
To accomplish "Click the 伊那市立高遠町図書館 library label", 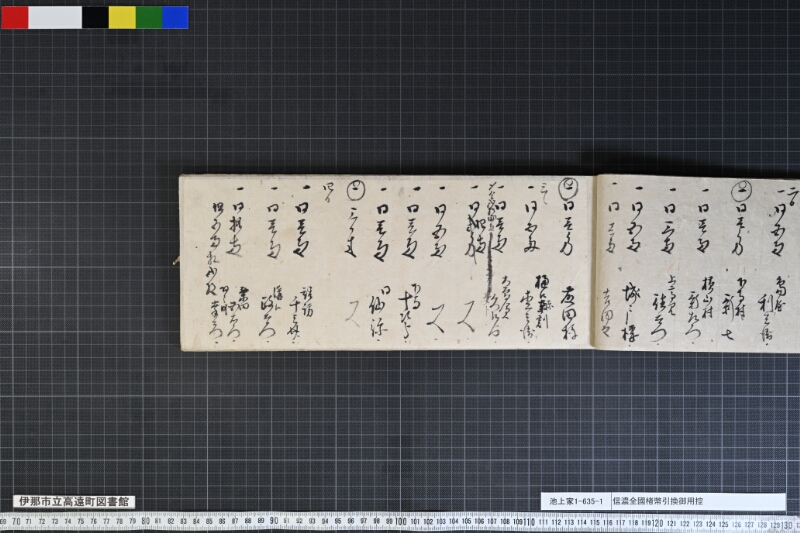I will (x=74, y=501).
